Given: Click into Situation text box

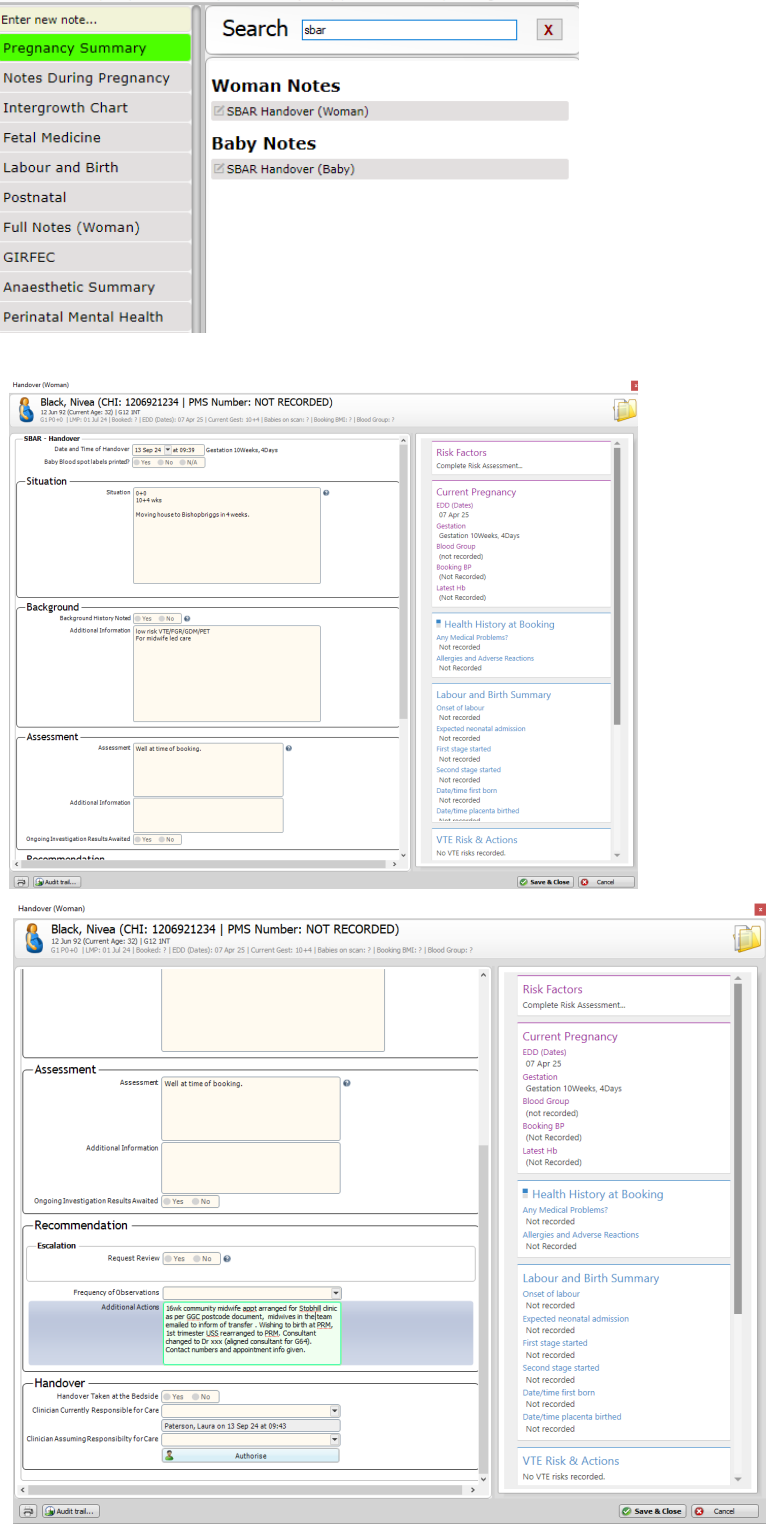Looking at the screenshot, I should (x=227, y=535).
